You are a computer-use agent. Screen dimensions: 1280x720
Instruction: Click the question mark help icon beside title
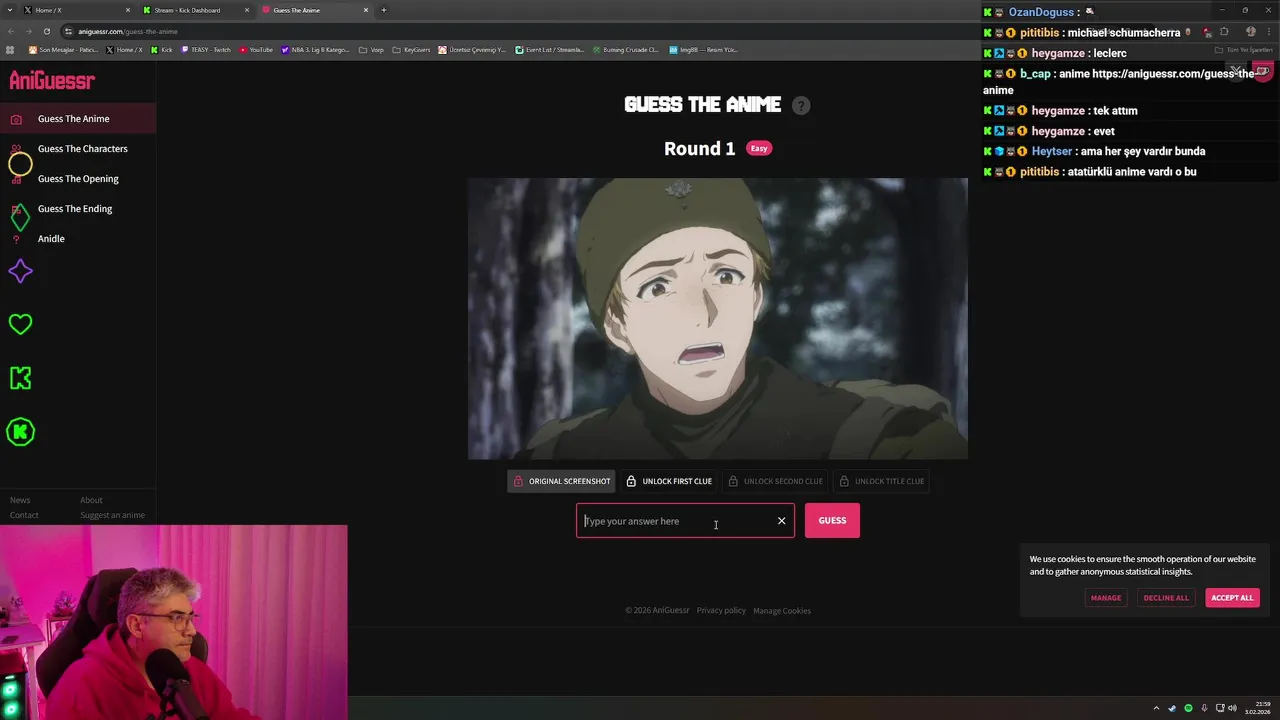(801, 105)
